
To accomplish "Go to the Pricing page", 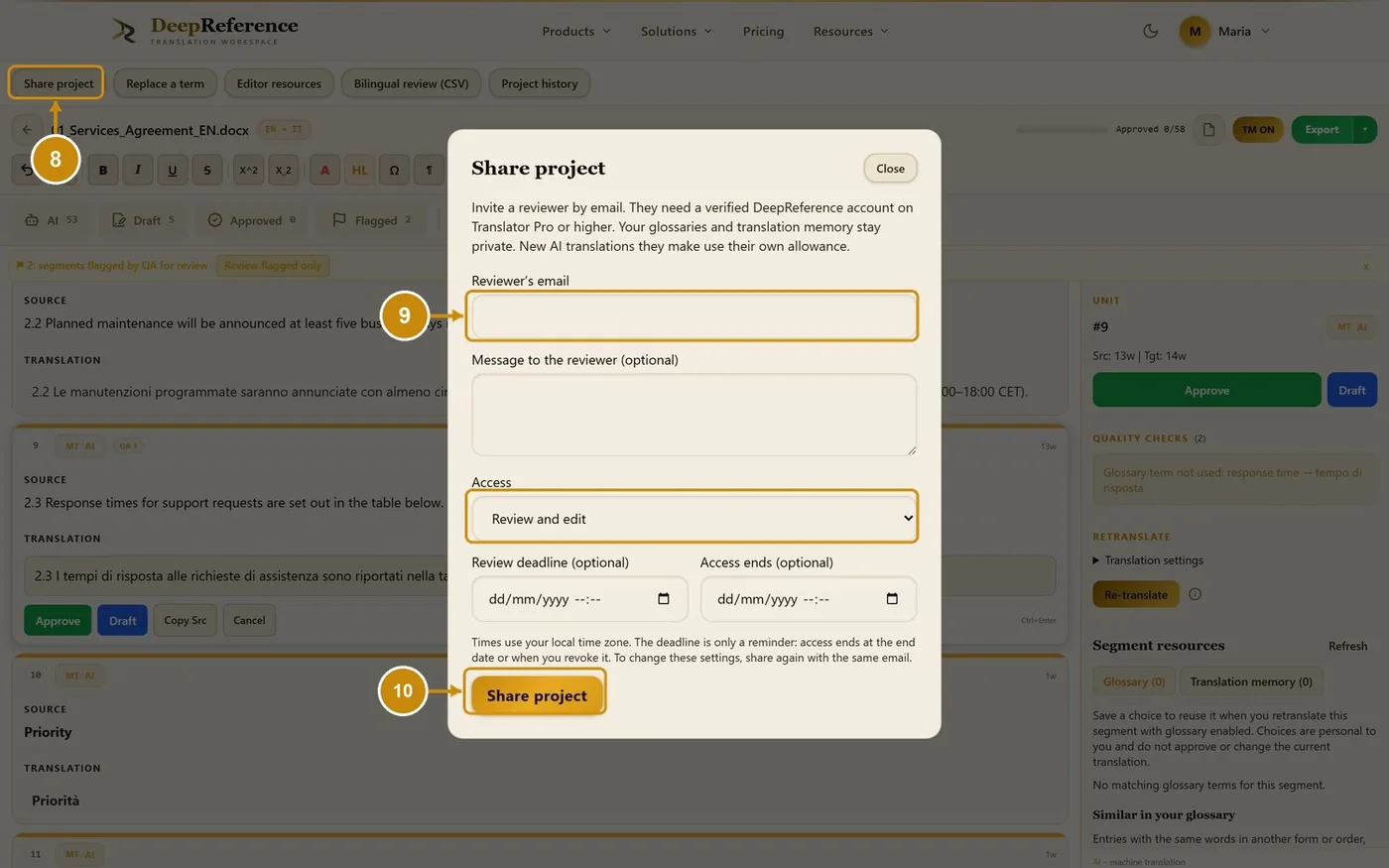I will pyautogui.click(x=763, y=31).
